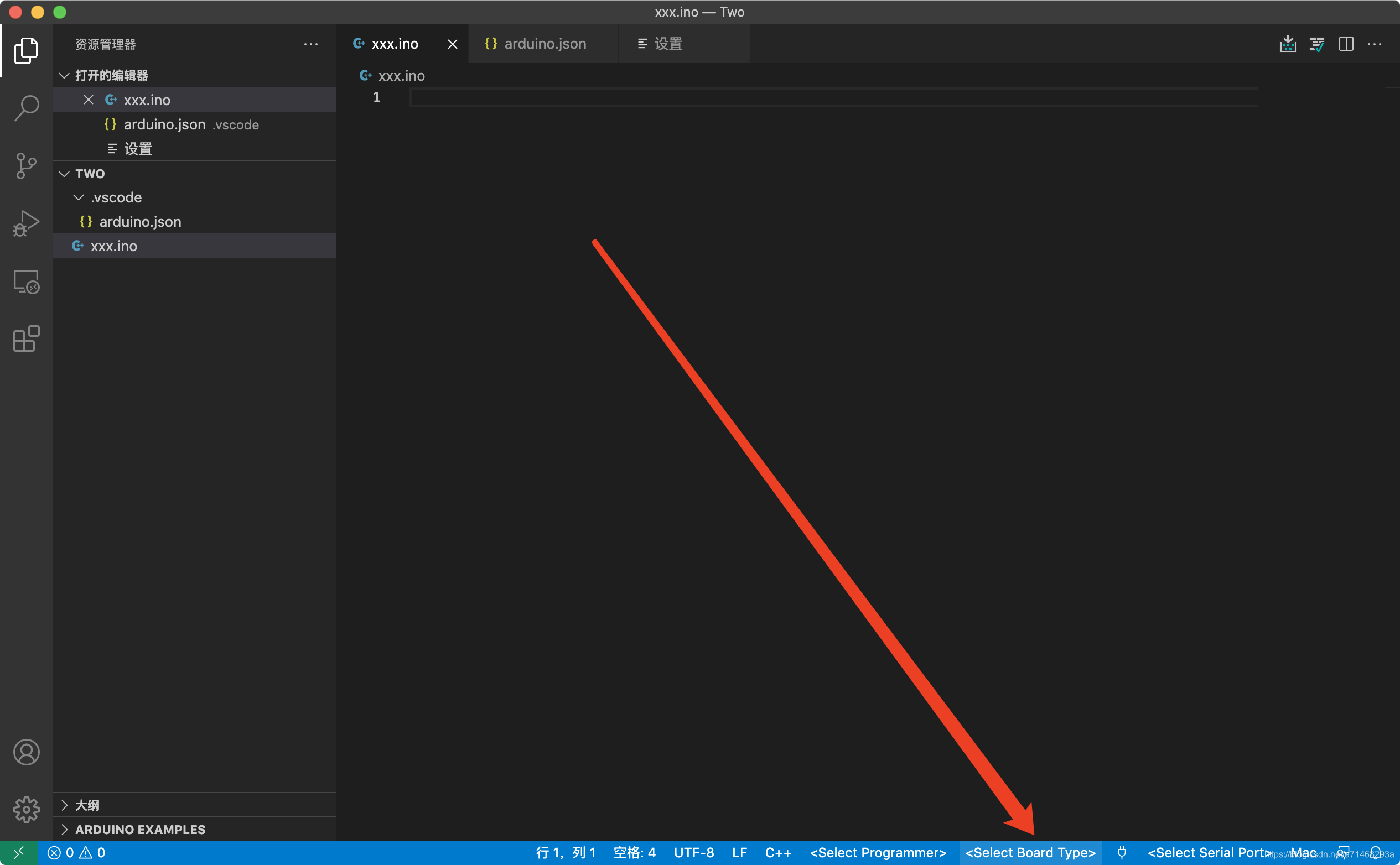
Task: Click the Arduino Verify icon
Action: [1316, 44]
